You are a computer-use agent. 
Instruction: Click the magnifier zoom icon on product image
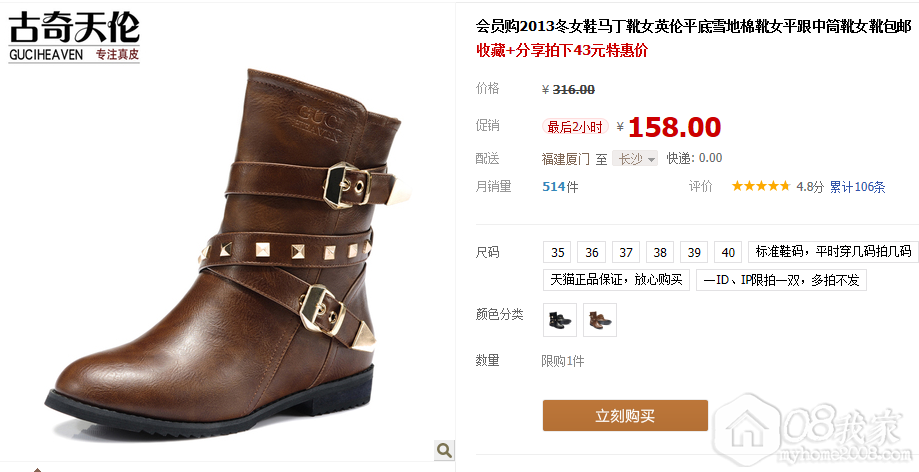coord(444,450)
